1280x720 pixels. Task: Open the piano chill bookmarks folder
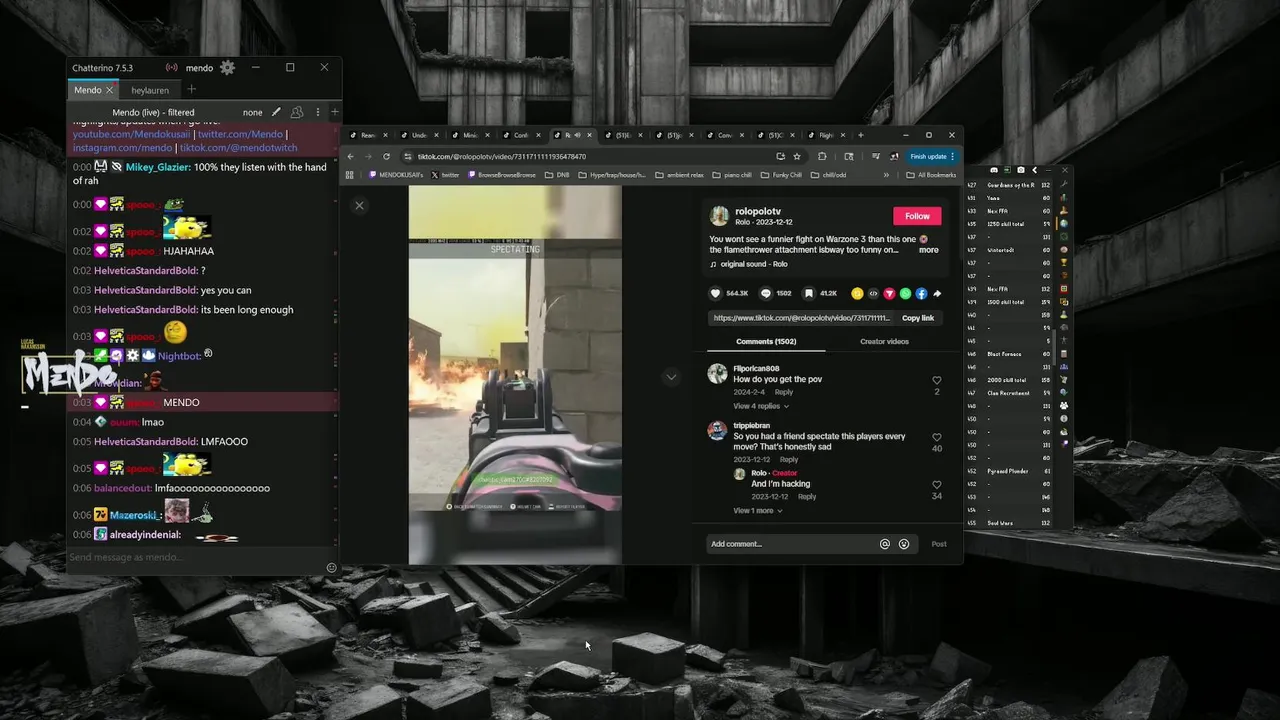[732, 175]
